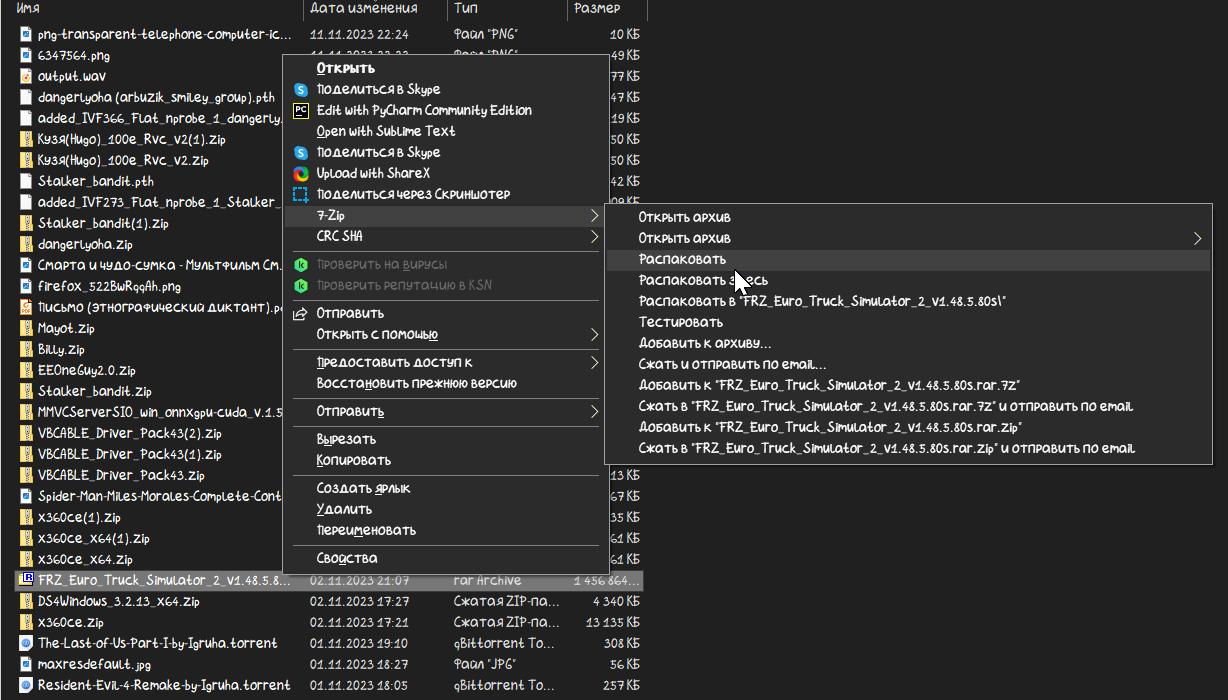Expand the Предоставить доступ к submenu arrow
This screenshot has width=1228, height=700.
tap(594, 362)
